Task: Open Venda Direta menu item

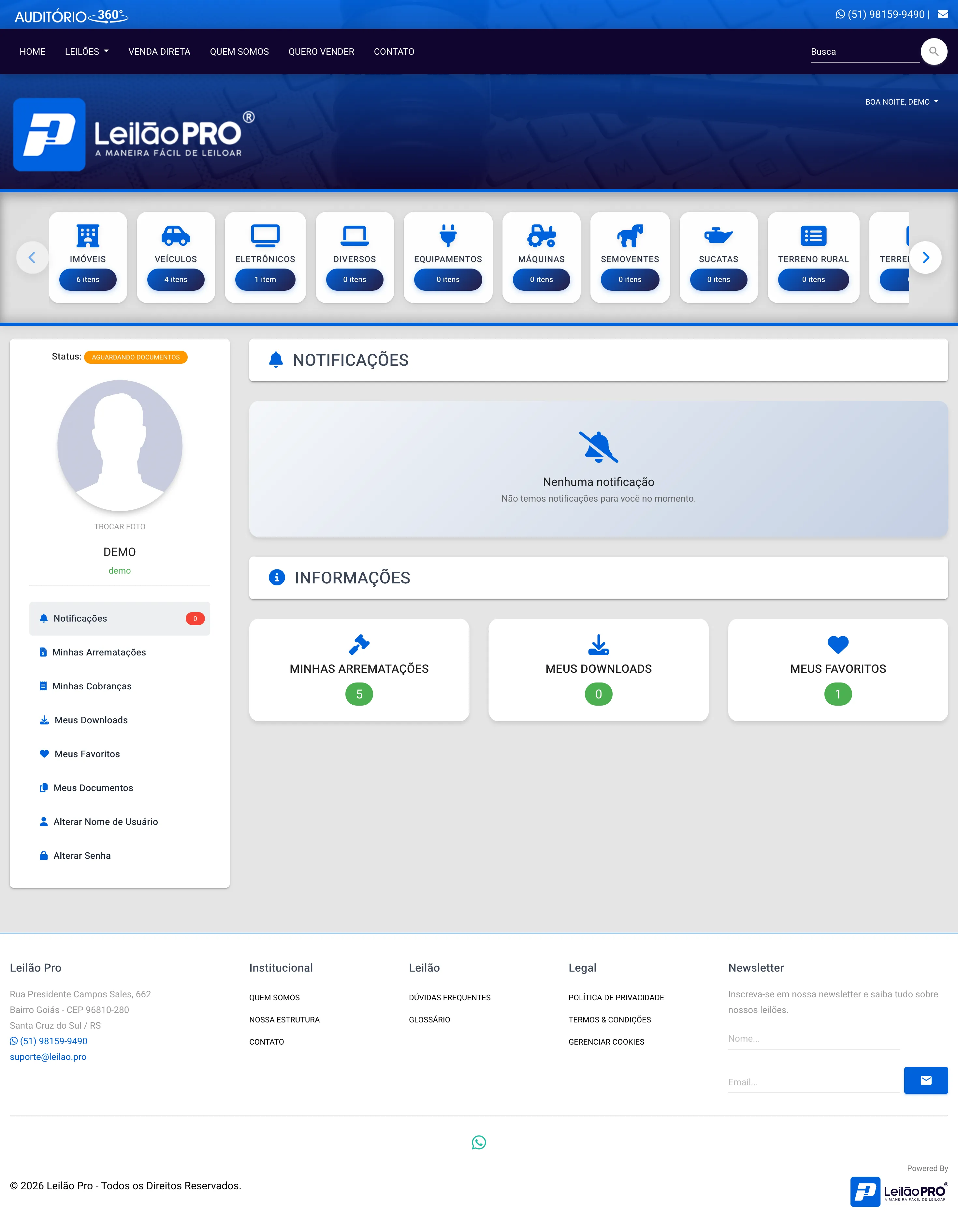Action: pos(159,51)
